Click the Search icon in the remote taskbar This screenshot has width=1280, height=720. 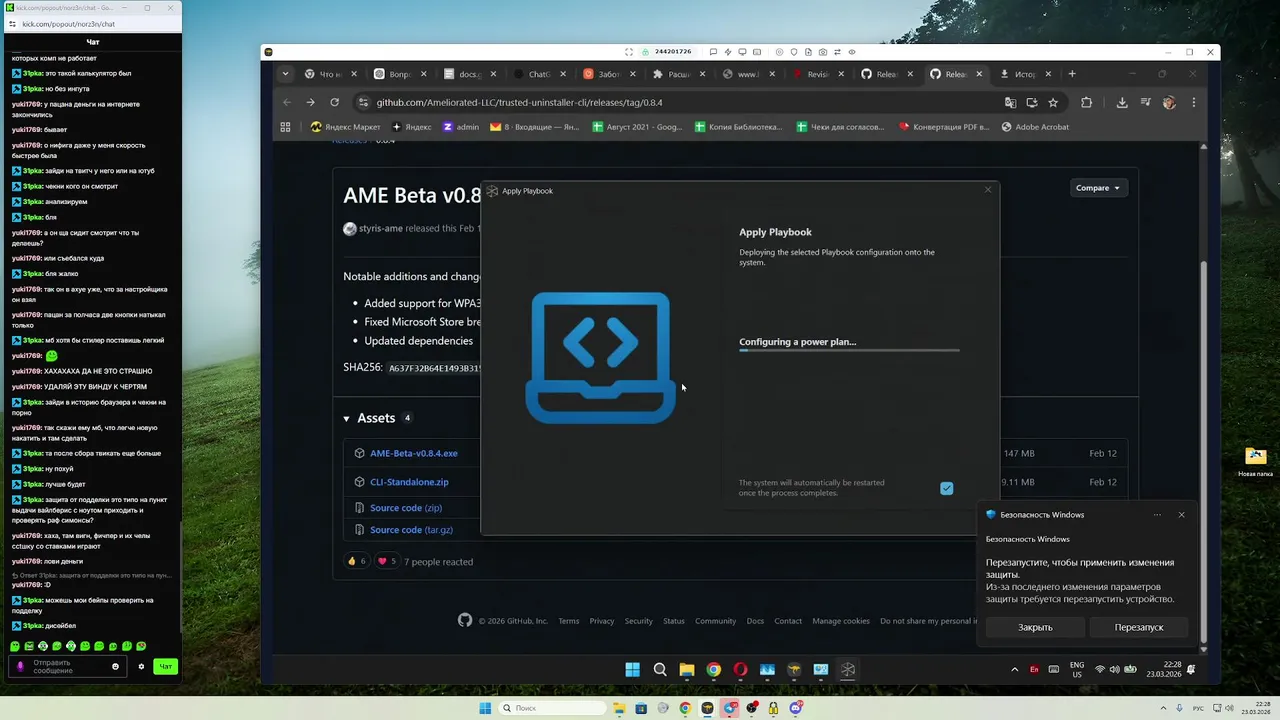point(660,670)
